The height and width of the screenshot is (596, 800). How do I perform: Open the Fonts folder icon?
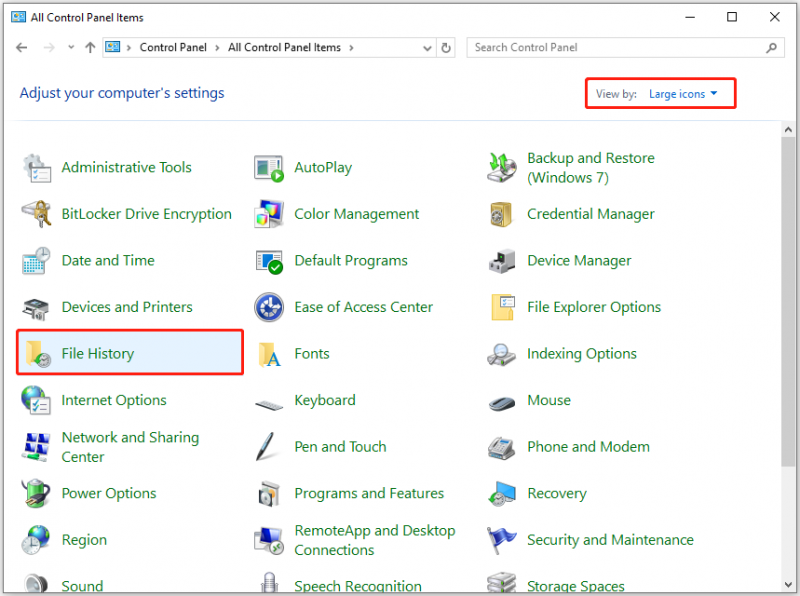pyautogui.click(x=269, y=354)
